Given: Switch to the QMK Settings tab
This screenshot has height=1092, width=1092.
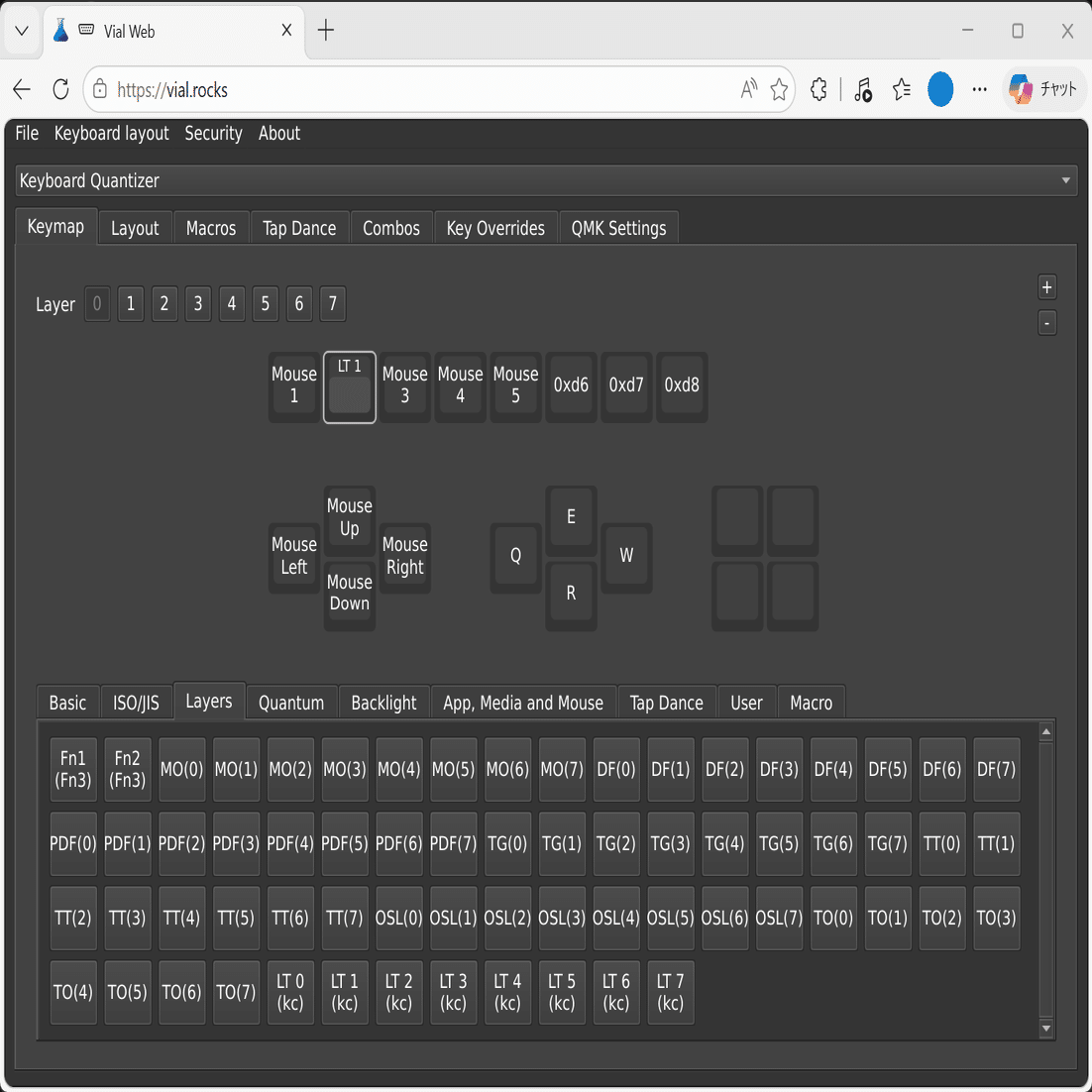Looking at the screenshot, I should click(618, 228).
